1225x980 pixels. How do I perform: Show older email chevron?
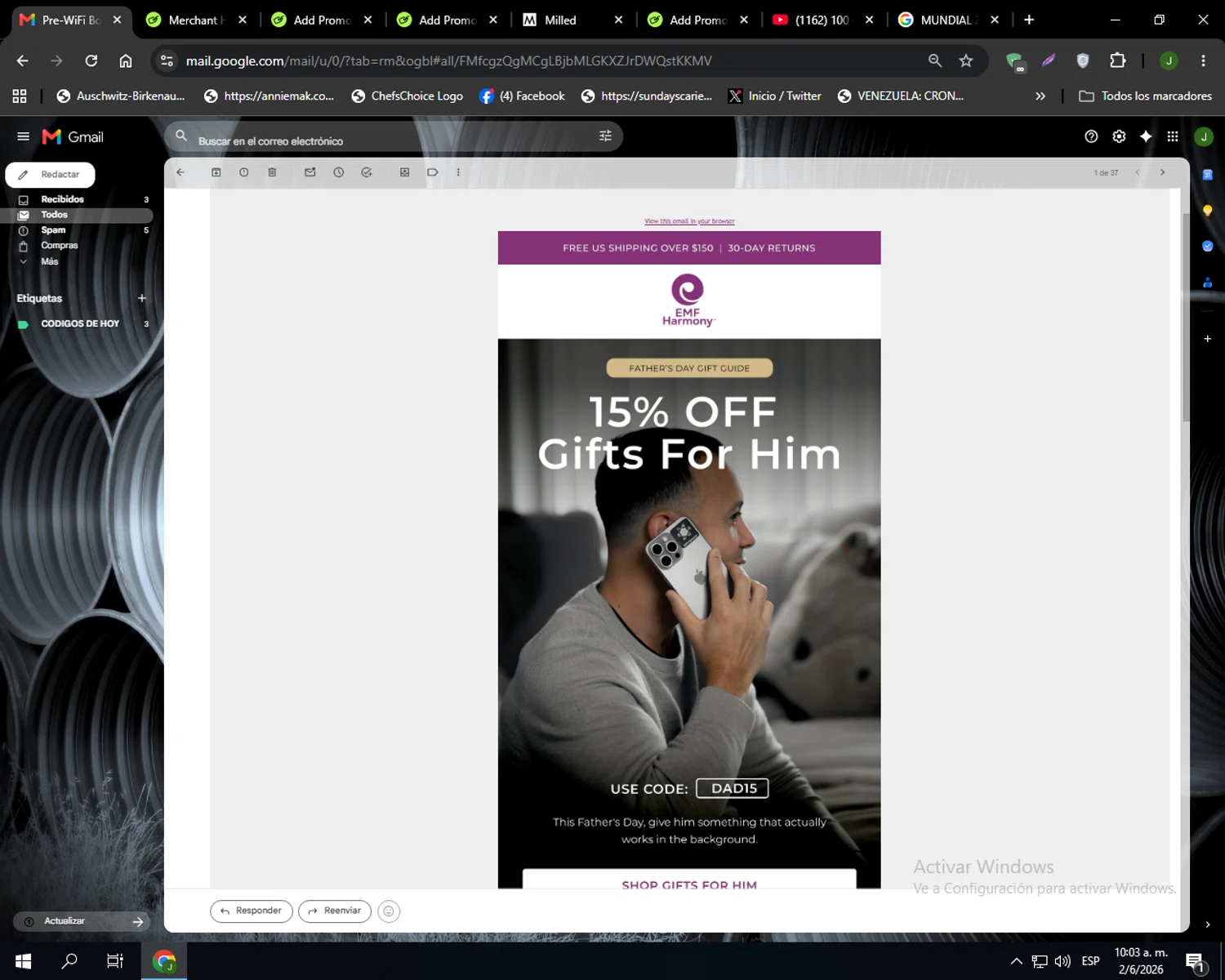click(x=1162, y=172)
